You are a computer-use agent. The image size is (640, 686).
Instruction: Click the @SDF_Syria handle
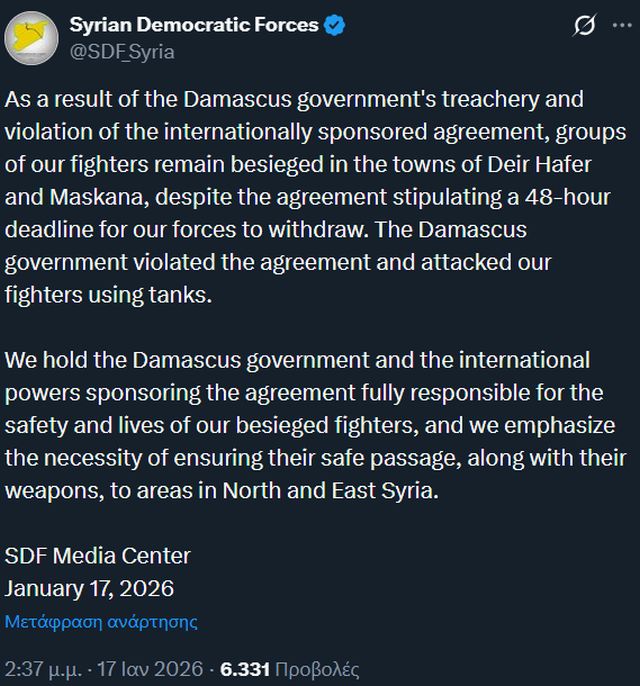(122, 52)
